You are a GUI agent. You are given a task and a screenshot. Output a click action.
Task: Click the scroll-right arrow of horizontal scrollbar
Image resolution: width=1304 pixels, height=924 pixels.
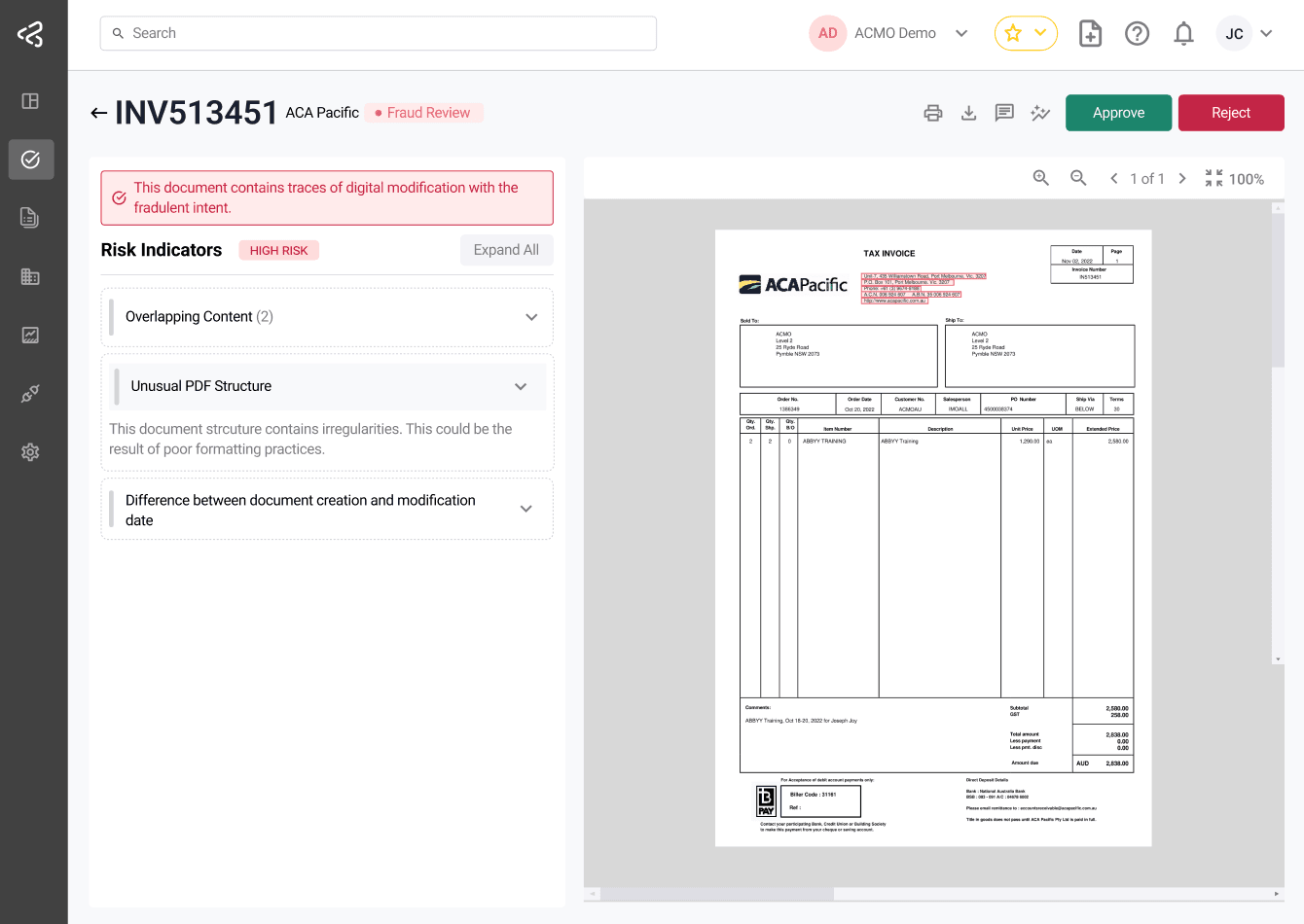coord(1277,893)
